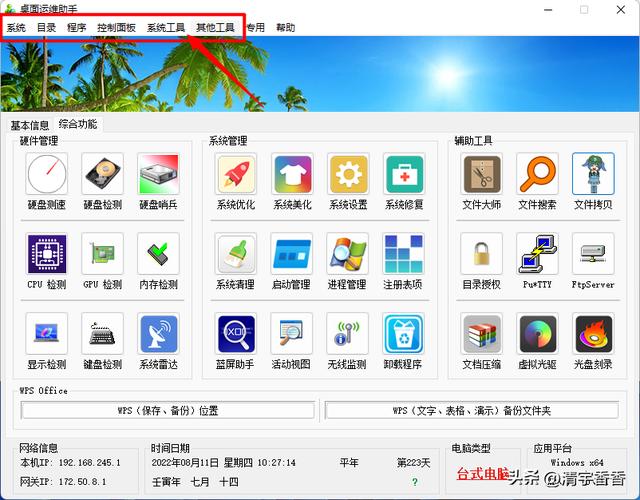Click the 卸载程序 uninstall icon

click(x=403, y=334)
